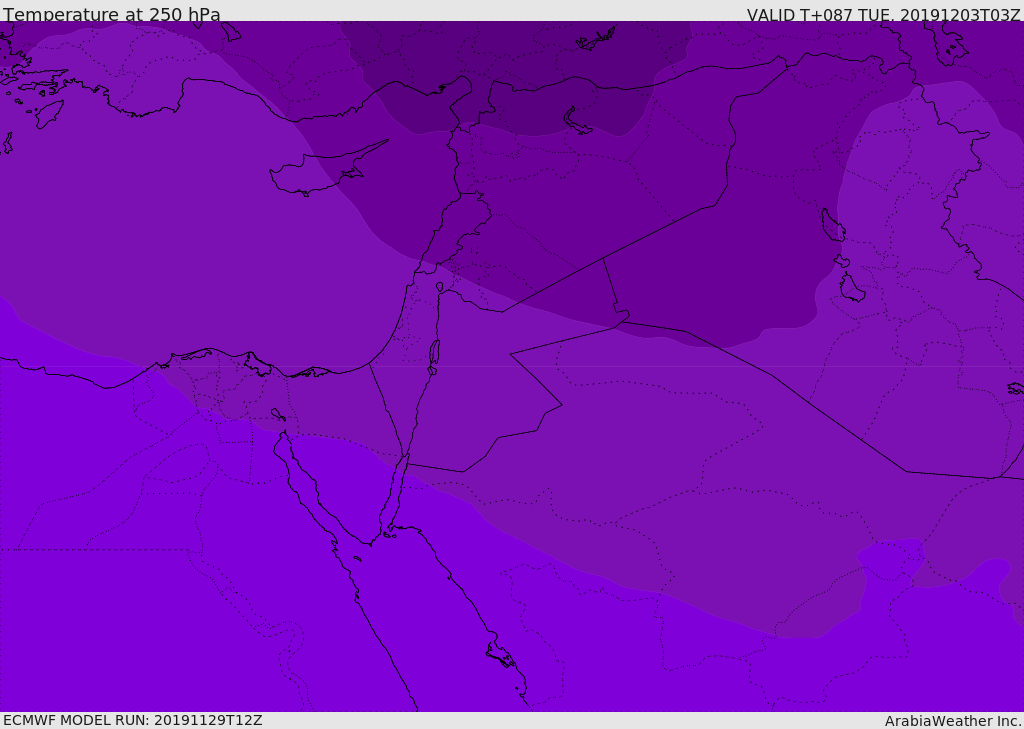Click the 'Temperature at 250 hPa' title
The width and height of the screenshot is (1024, 729).
click(112, 14)
